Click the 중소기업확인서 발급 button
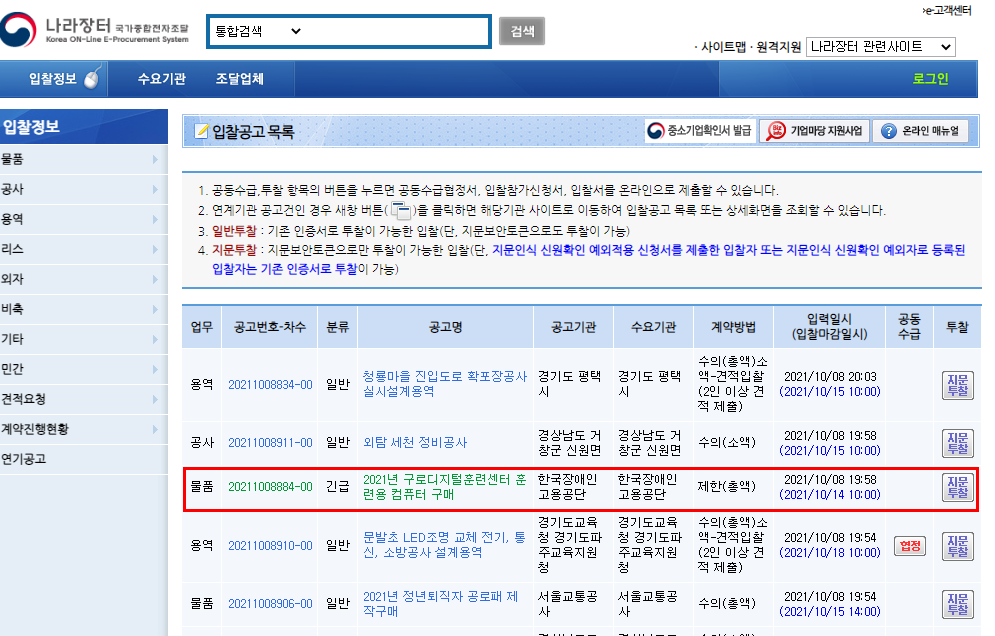The width and height of the screenshot is (995, 636). coord(701,131)
